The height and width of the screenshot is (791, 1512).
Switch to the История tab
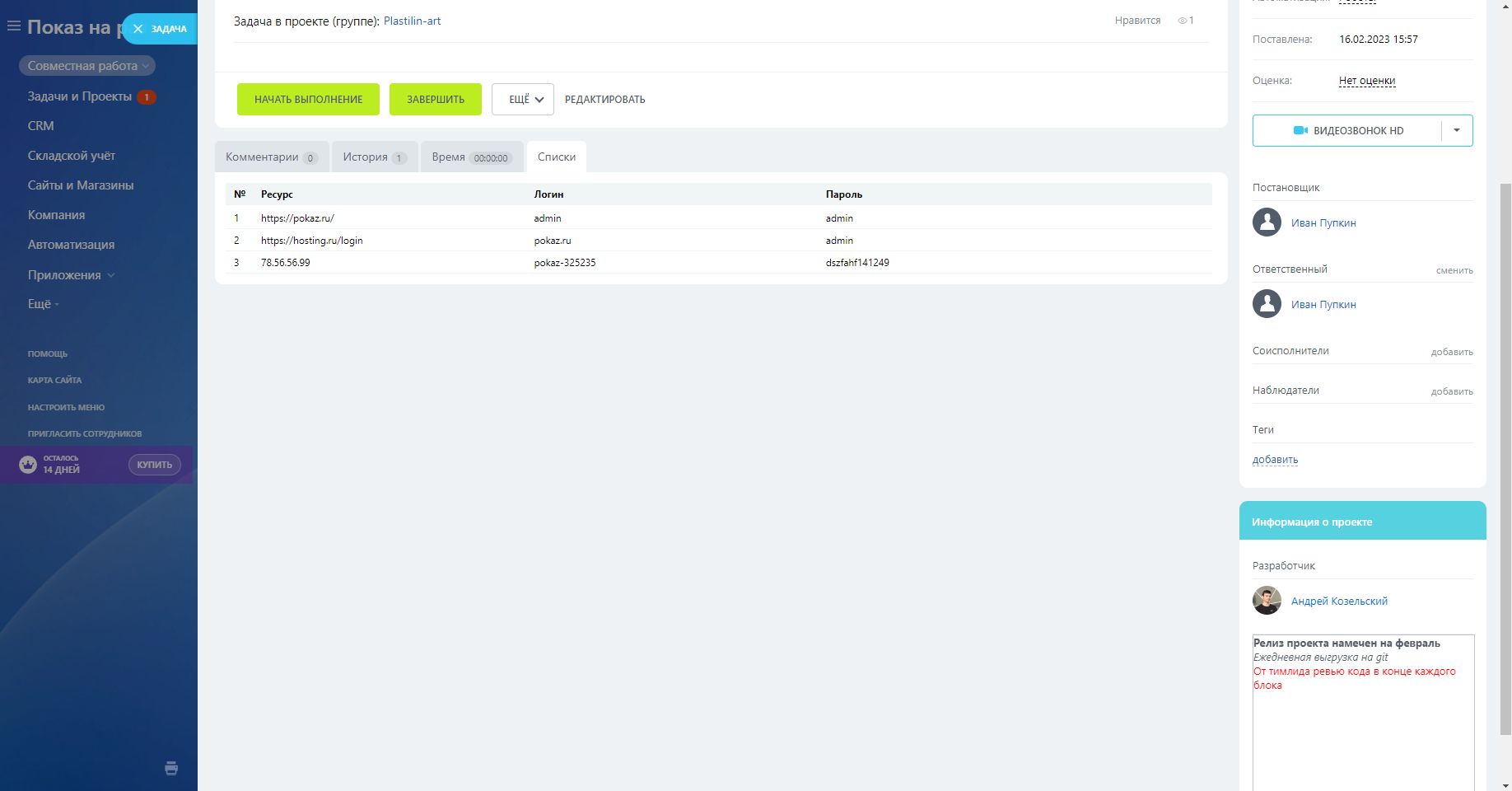tap(375, 157)
